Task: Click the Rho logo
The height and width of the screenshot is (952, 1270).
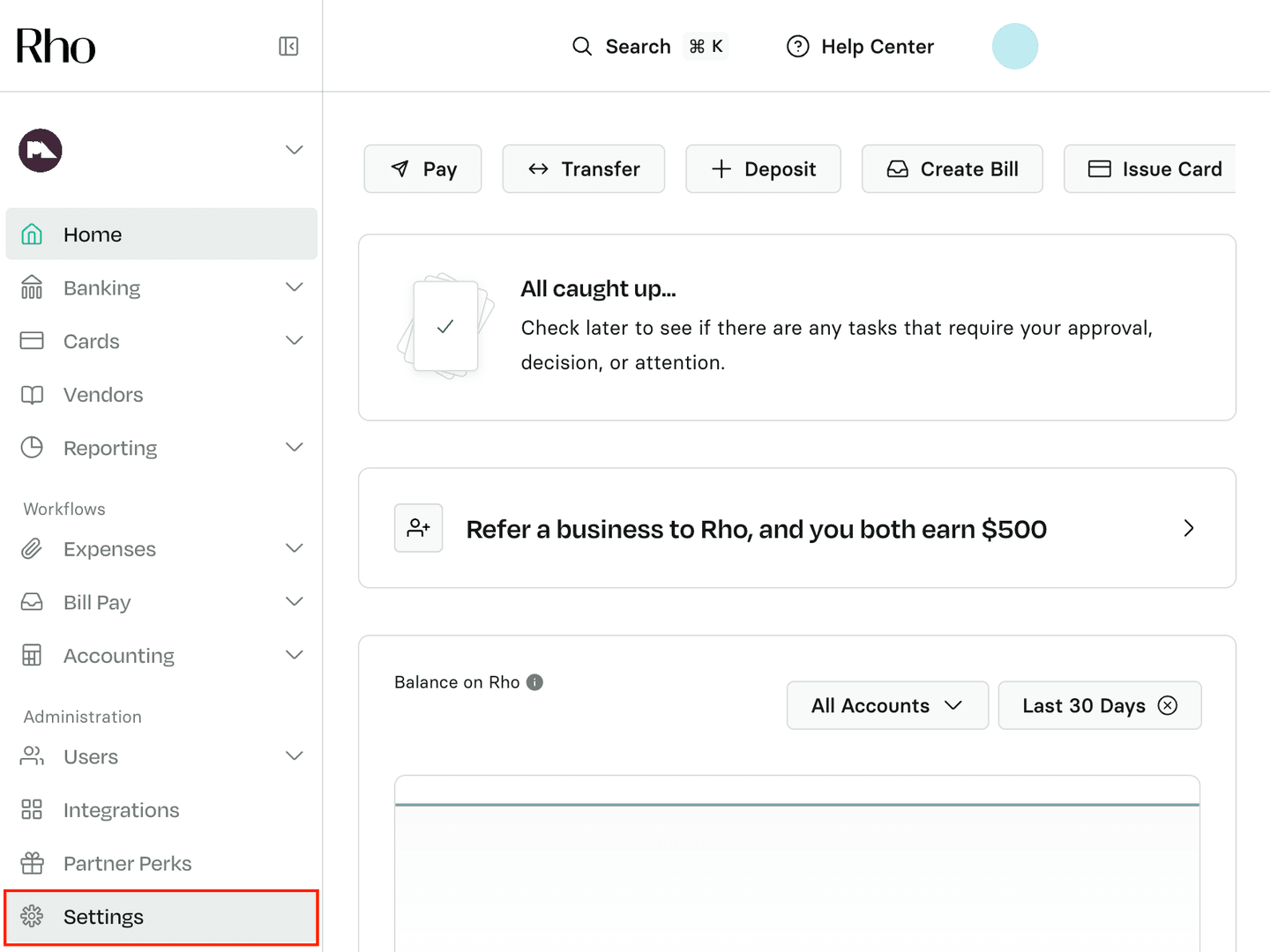Action: coord(56,47)
